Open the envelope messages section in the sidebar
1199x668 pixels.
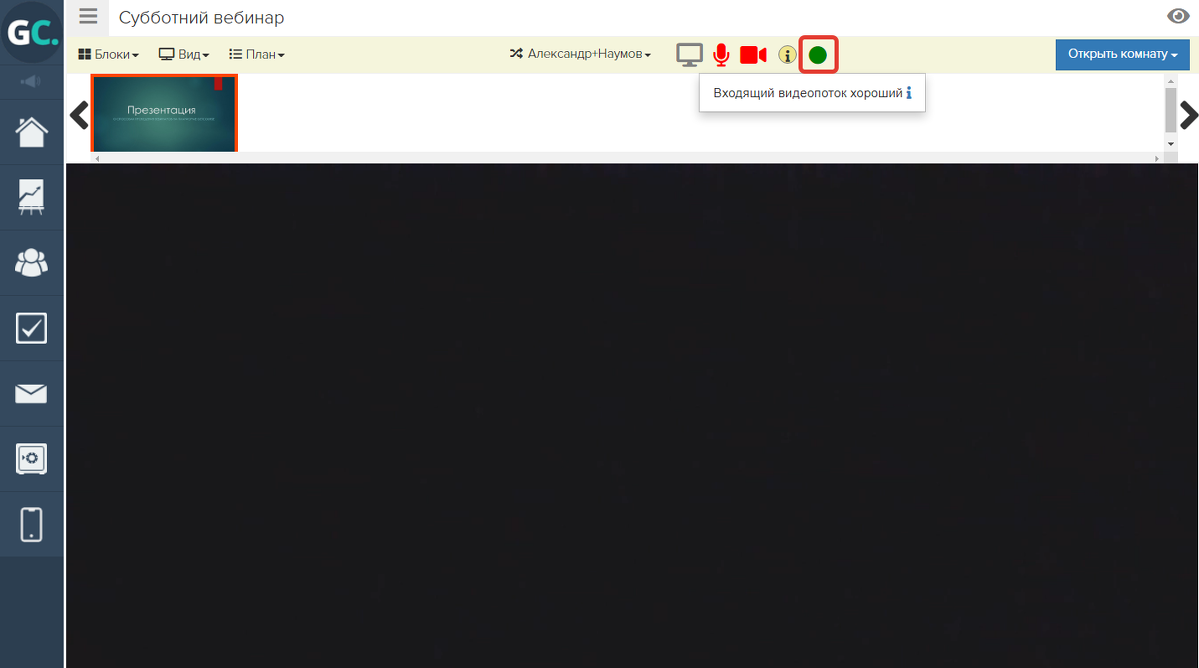tap(31, 394)
